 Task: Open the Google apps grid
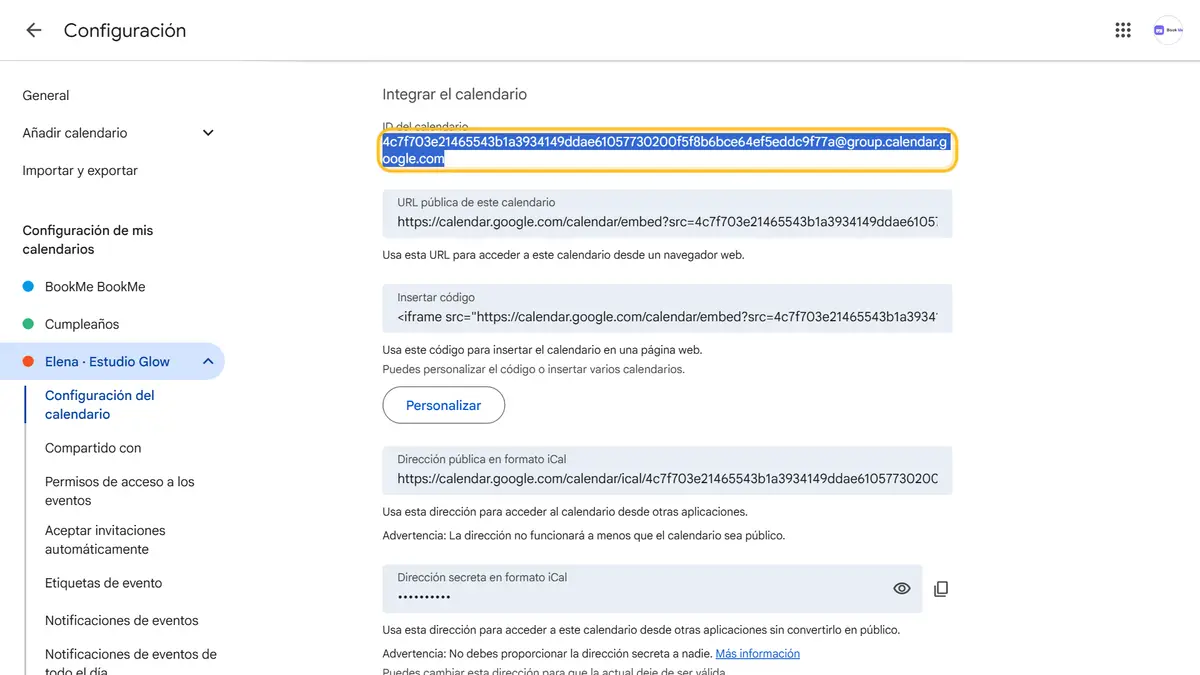tap(1123, 30)
